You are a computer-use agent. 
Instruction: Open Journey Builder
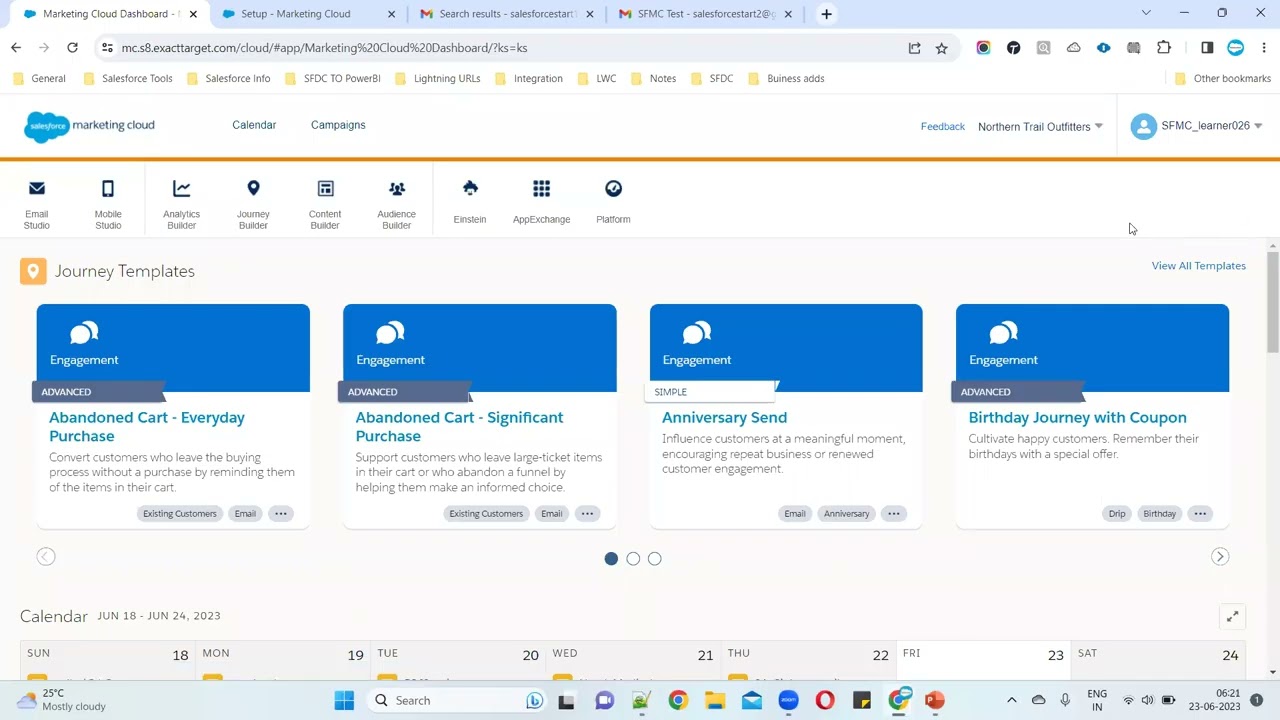253,204
